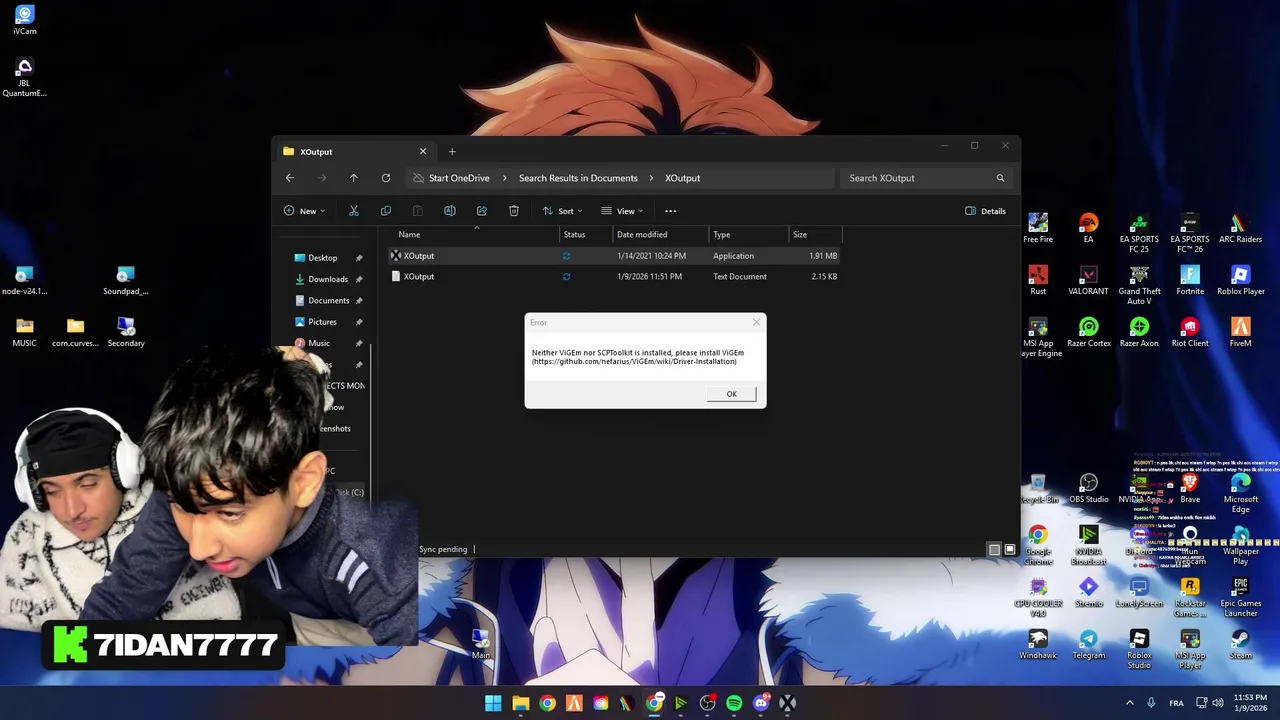
Task: Open Epic Games Launcher shortcut
Action: pos(1240,597)
